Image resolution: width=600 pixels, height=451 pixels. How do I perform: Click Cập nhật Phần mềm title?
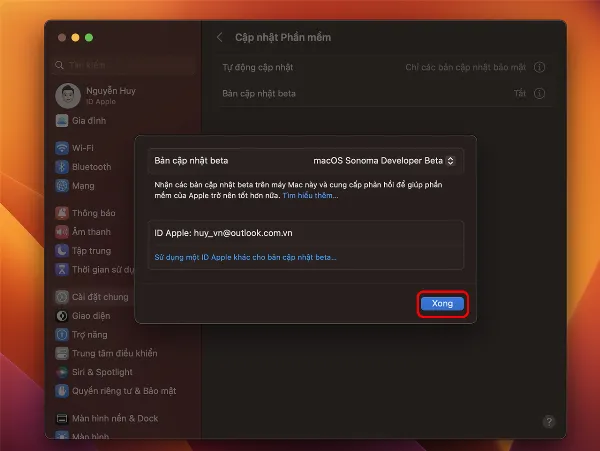[283, 37]
